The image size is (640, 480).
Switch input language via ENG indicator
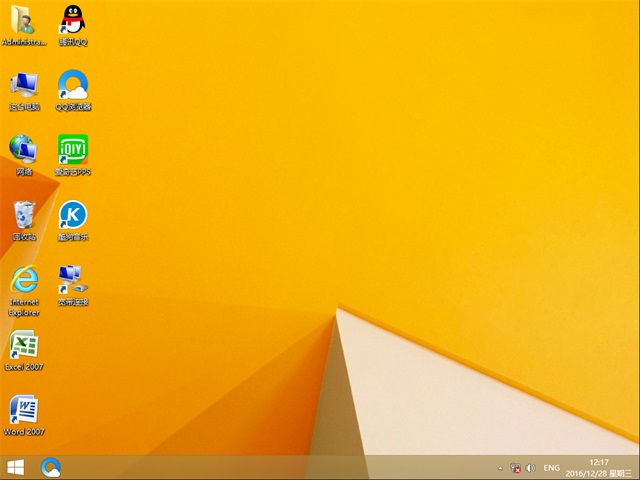552,468
